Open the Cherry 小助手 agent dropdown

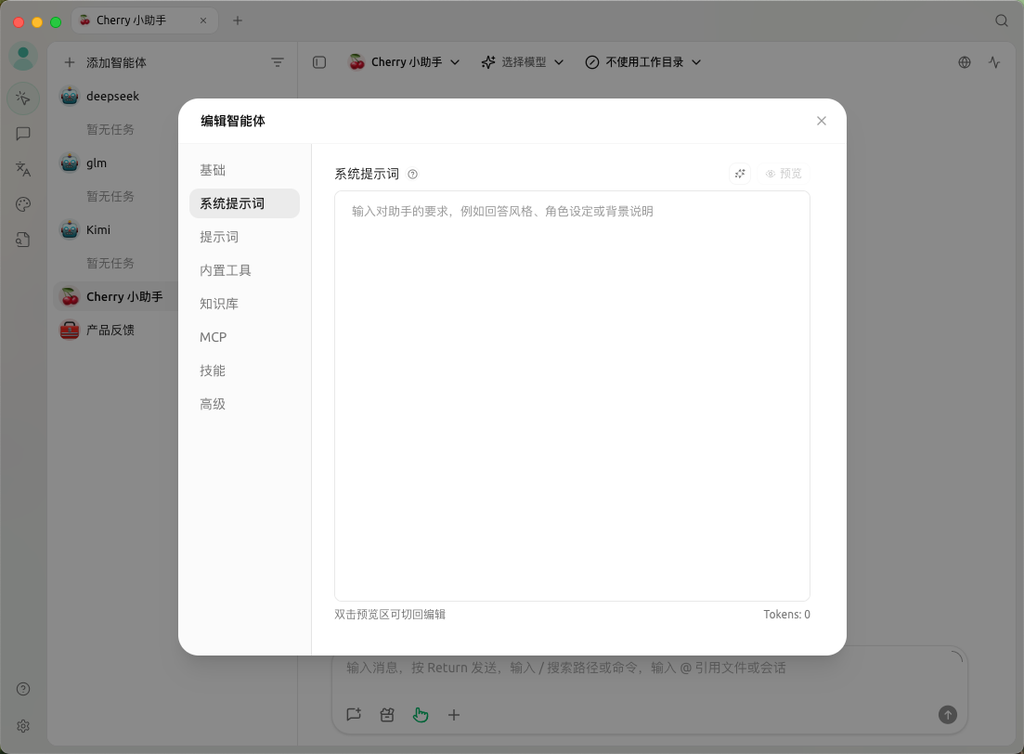point(405,62)
